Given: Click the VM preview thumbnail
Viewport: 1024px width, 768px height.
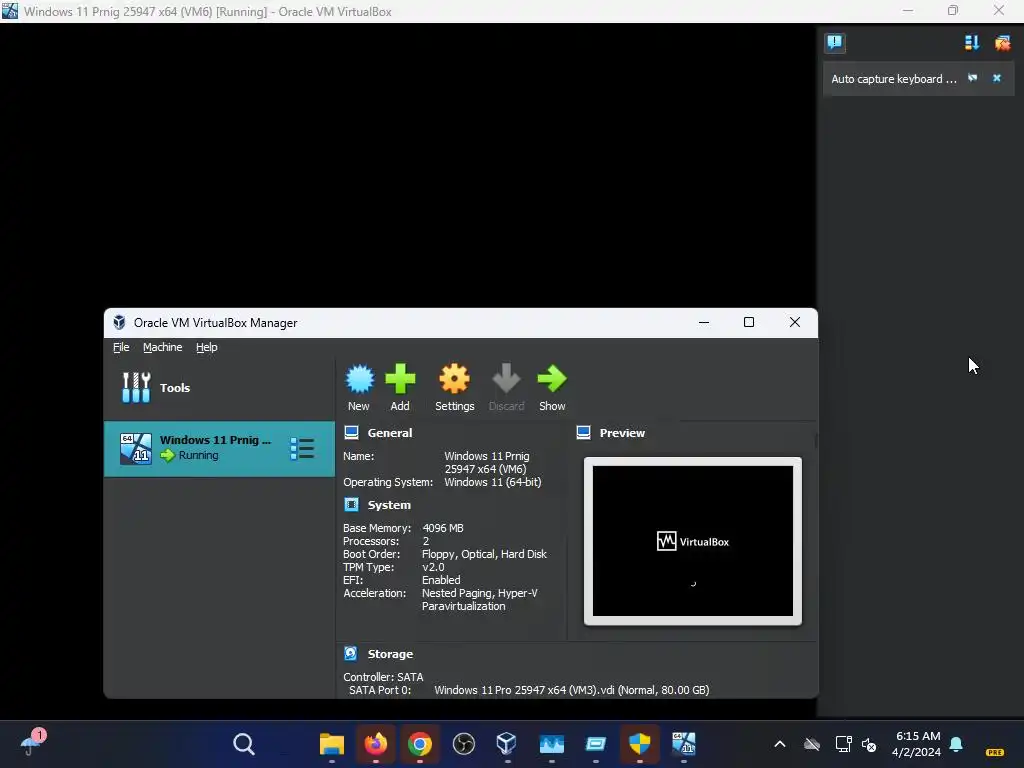Looking at the screenshot, I should pos(693,541).
